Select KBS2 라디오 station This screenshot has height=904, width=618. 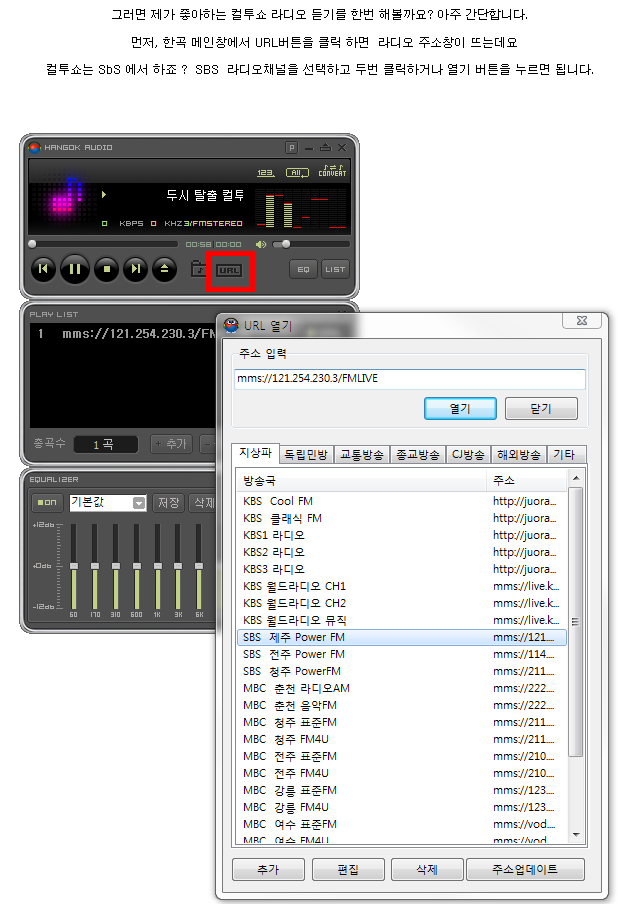(x=402, y=552)
